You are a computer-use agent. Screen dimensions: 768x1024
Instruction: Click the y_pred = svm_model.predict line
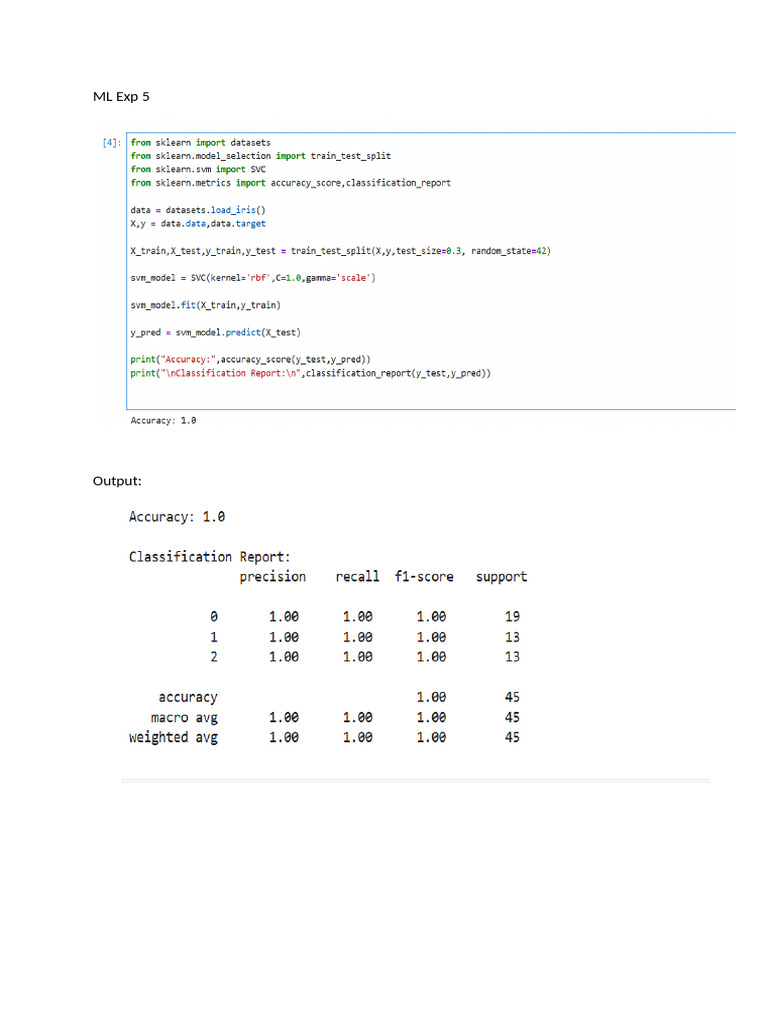(x=216, y=332)
